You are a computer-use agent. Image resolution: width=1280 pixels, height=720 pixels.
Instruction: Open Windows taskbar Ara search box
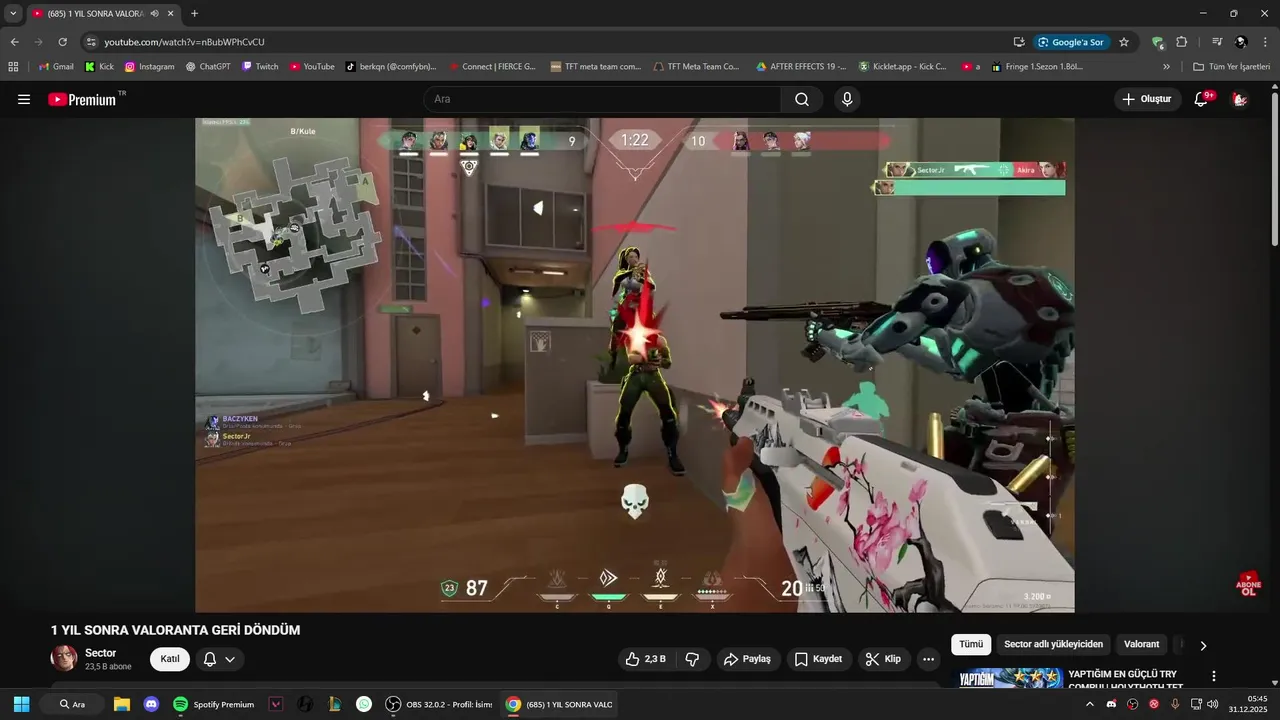click(x=72, y=704)
